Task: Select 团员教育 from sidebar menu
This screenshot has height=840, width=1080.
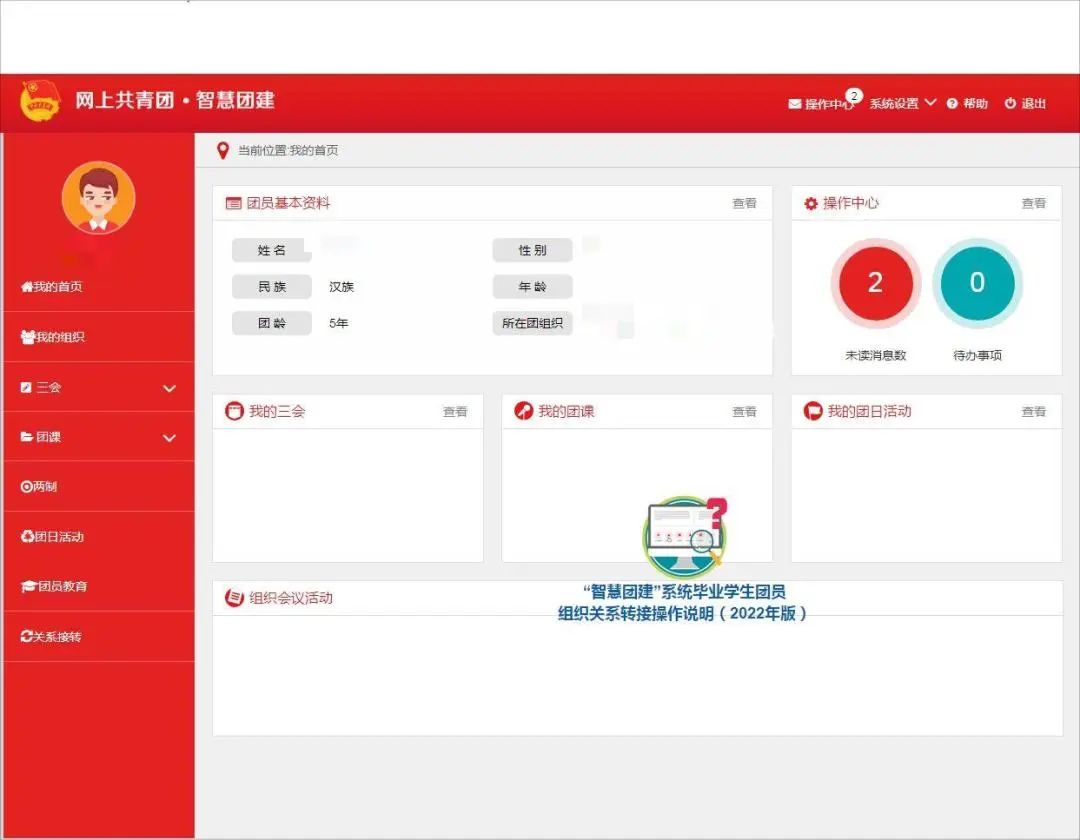Action: (x=55, y=587)
